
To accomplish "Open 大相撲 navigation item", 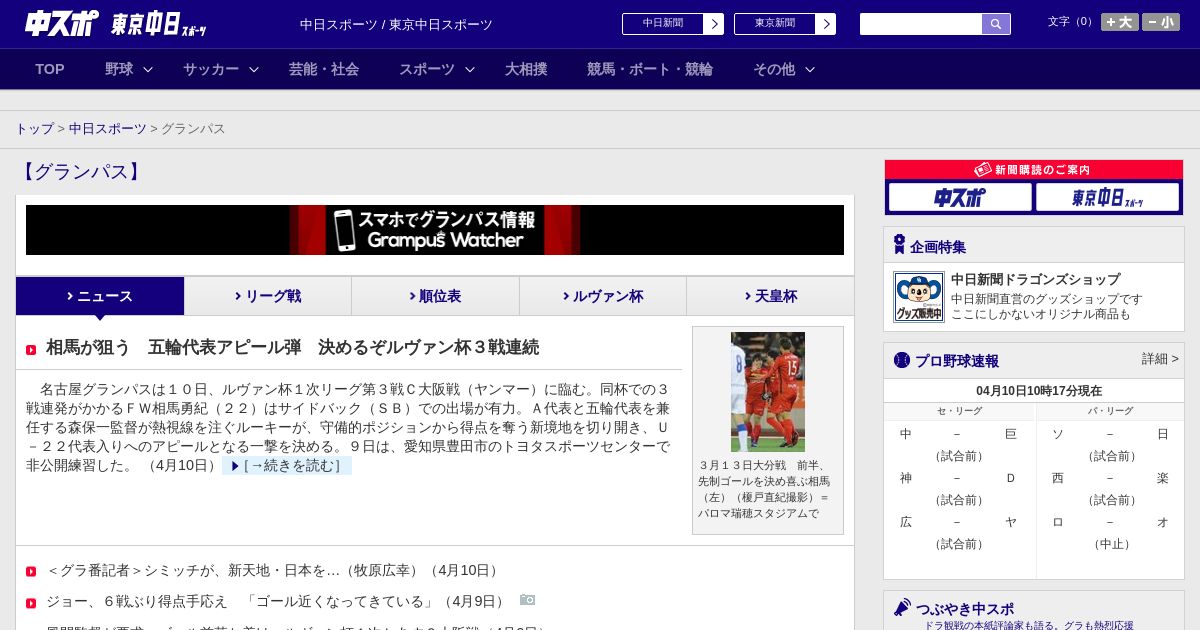I will pos(526,69).
